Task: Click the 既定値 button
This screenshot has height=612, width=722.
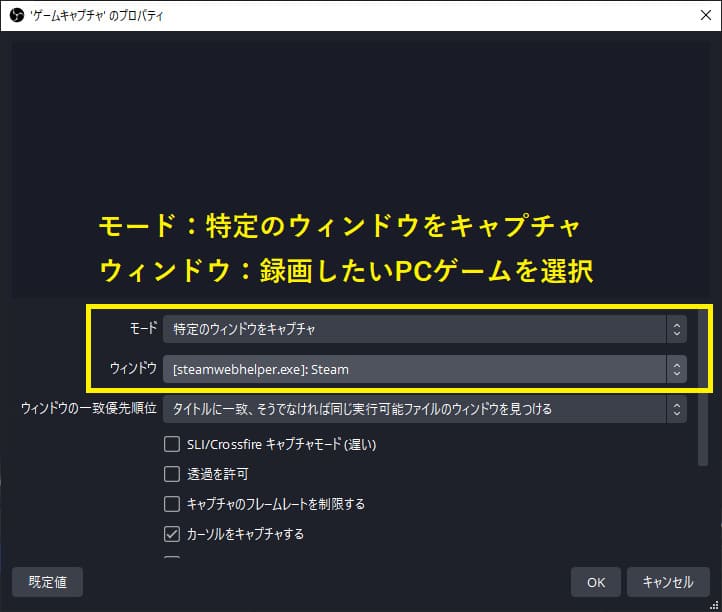Action: [47, 582]
